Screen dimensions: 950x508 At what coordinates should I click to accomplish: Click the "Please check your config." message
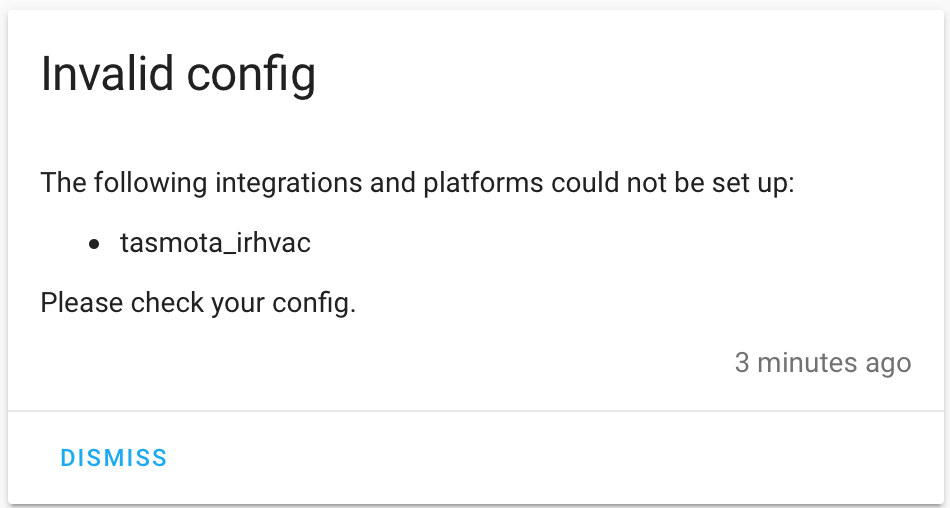tap(198, 302)
